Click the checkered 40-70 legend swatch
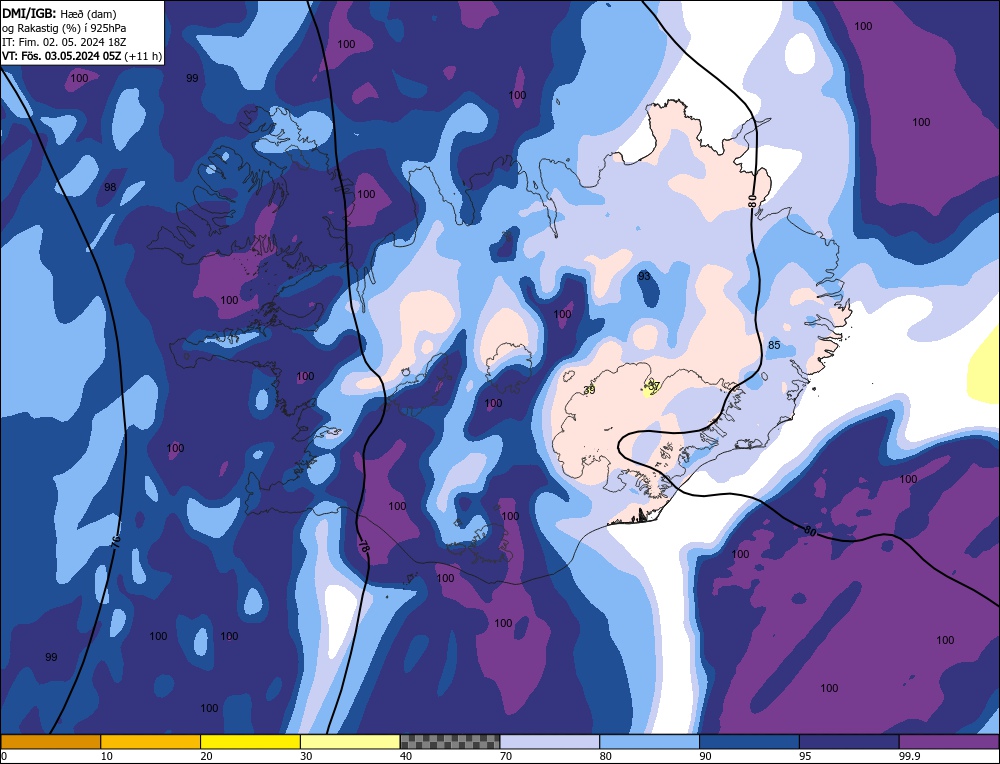The image size is (1000, 764). coord(450,742)
